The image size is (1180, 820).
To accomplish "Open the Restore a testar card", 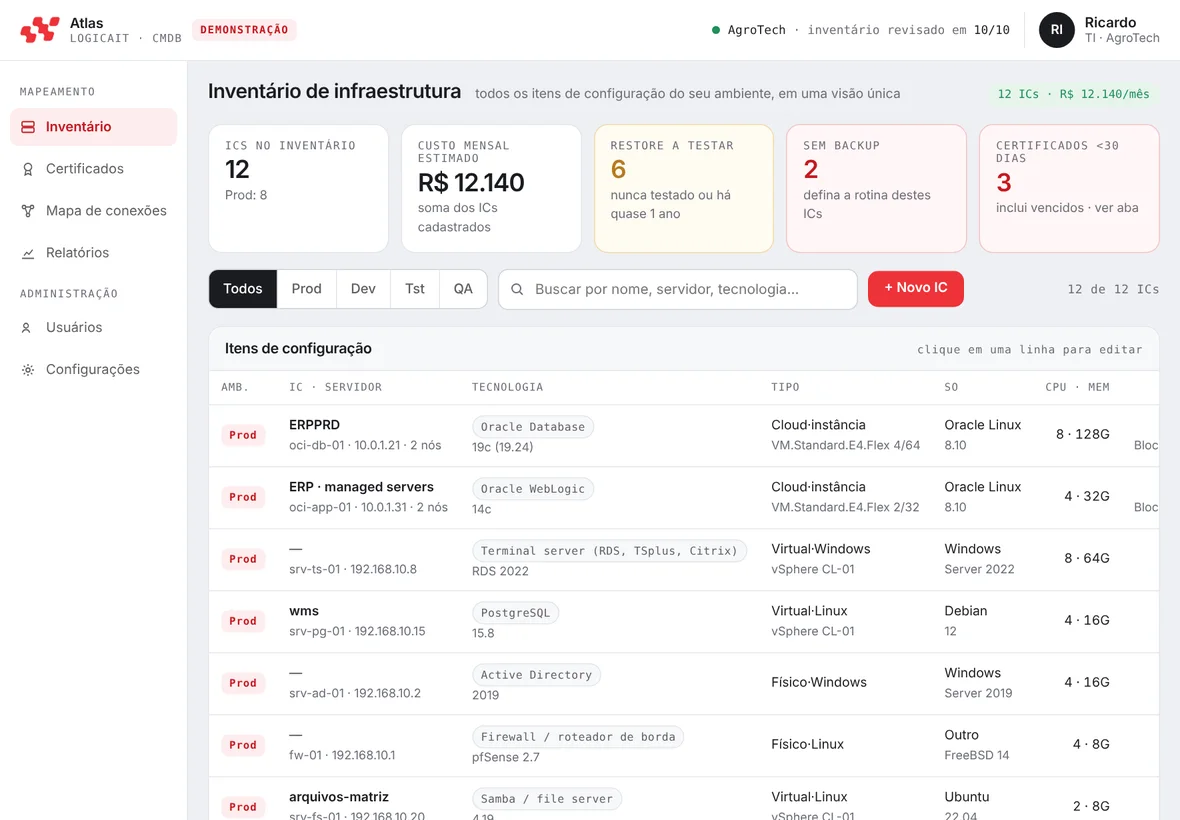I will click(x=683, y=188).
